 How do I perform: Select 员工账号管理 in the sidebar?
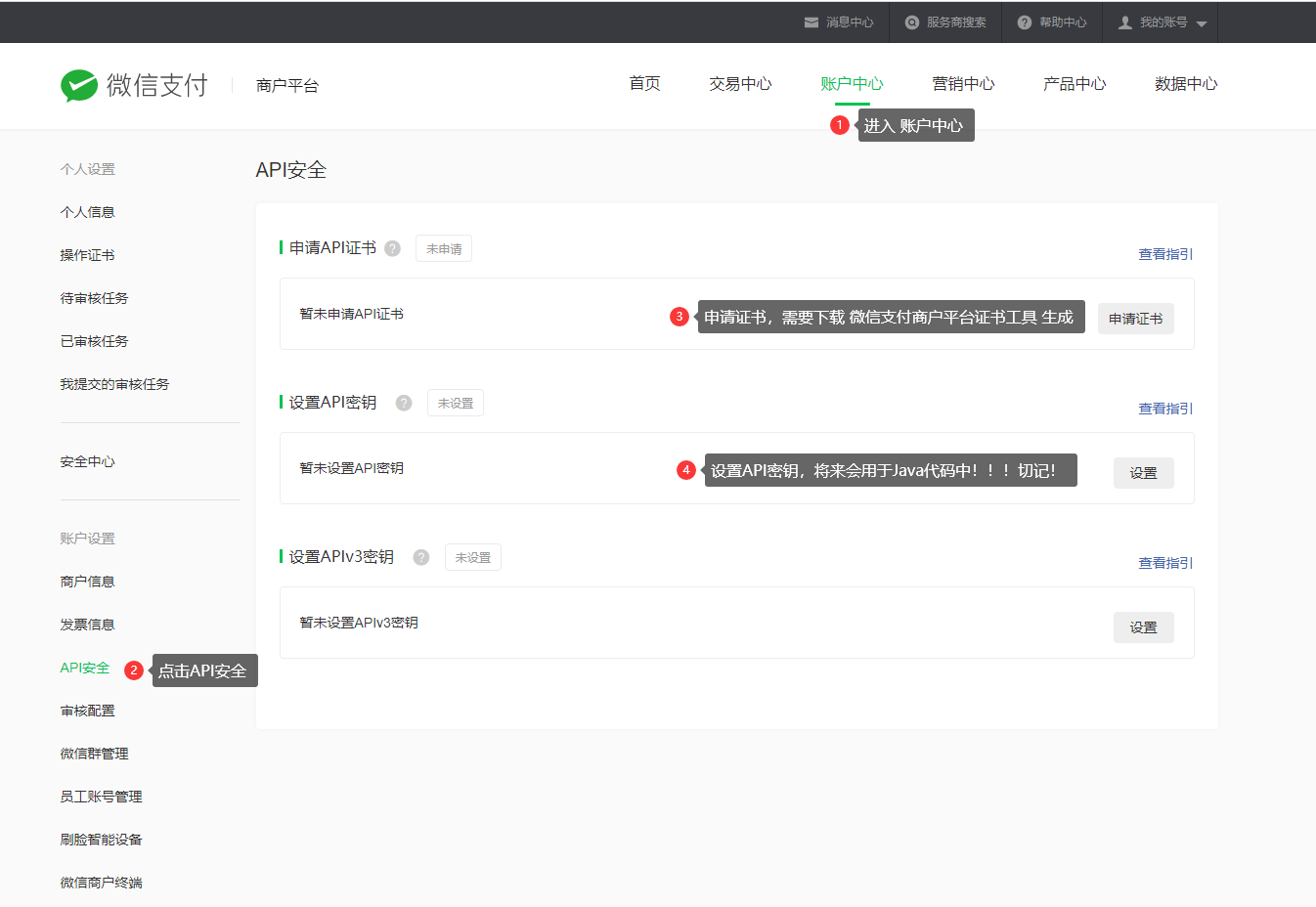(x=102, y=797)
